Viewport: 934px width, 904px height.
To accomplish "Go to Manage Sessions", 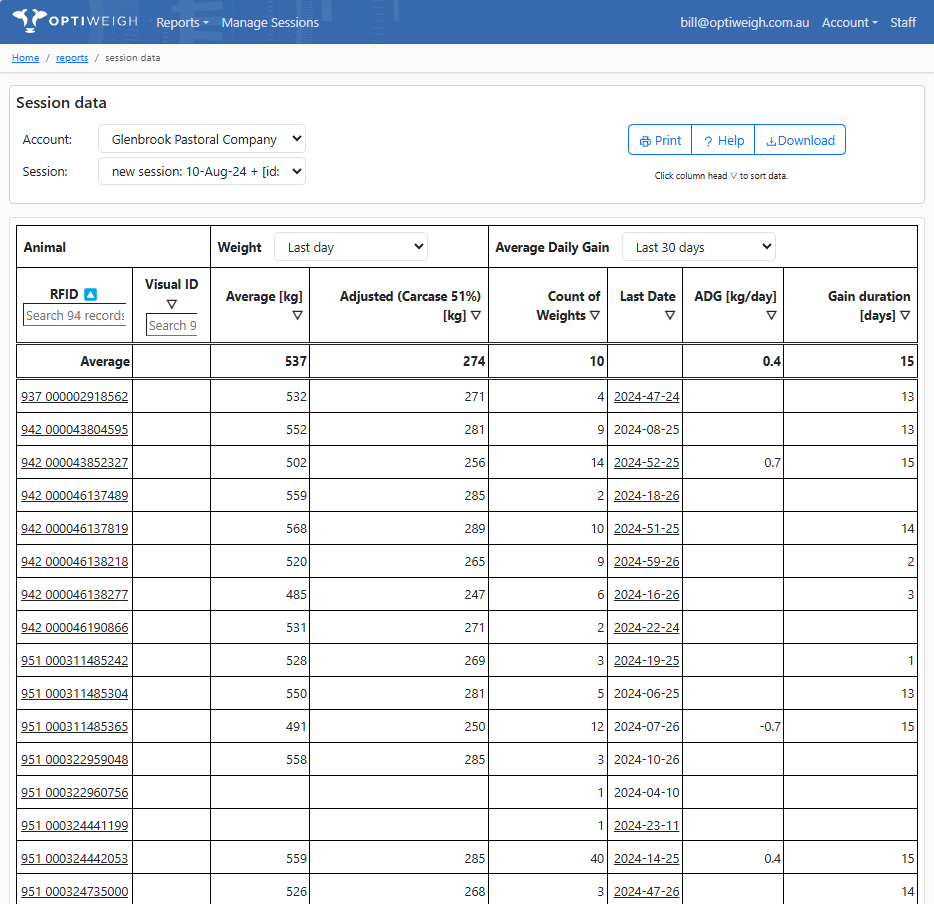I will (x=270, y=22).
